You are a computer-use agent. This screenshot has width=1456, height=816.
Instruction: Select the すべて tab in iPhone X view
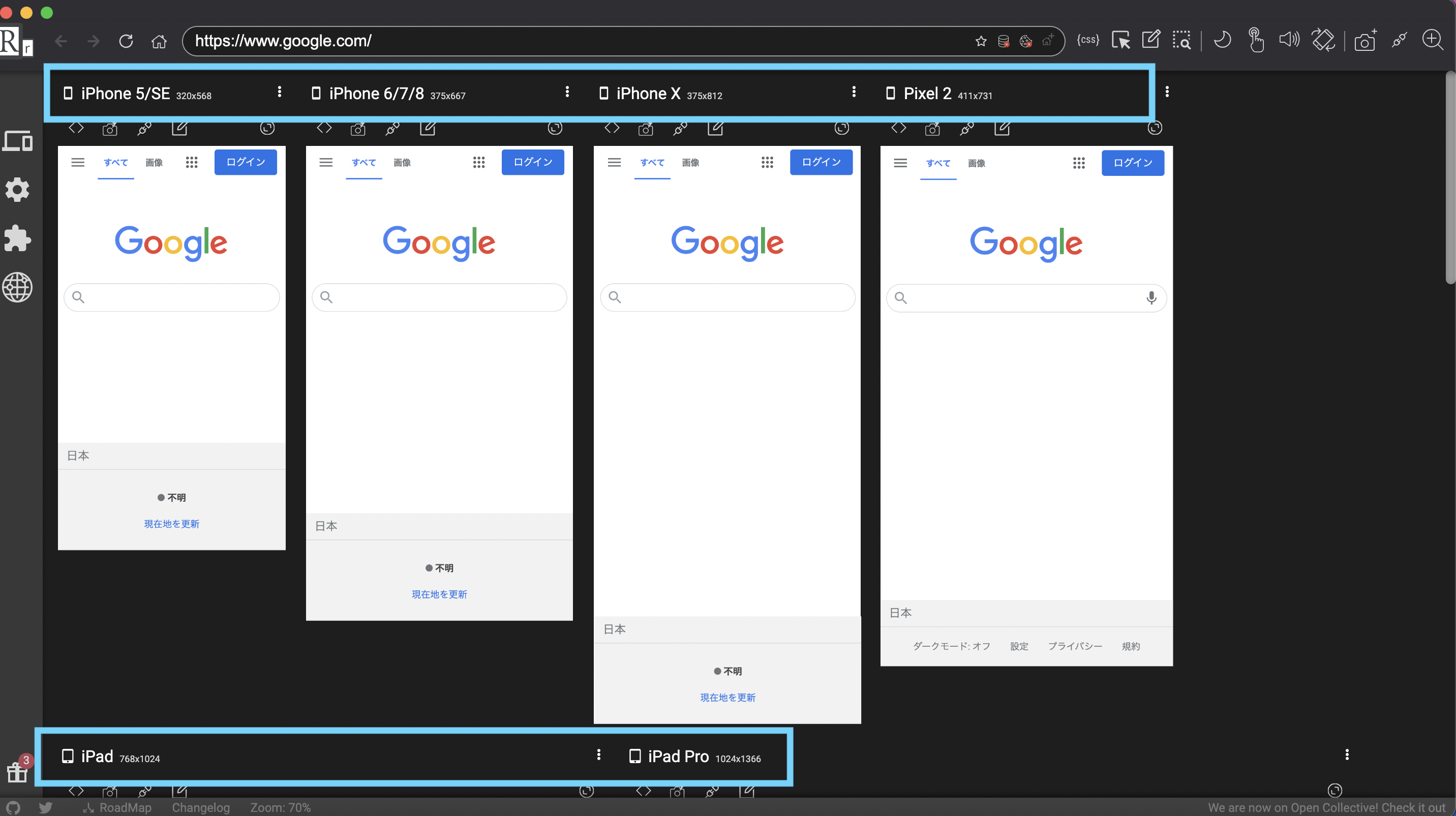[652, 163]
